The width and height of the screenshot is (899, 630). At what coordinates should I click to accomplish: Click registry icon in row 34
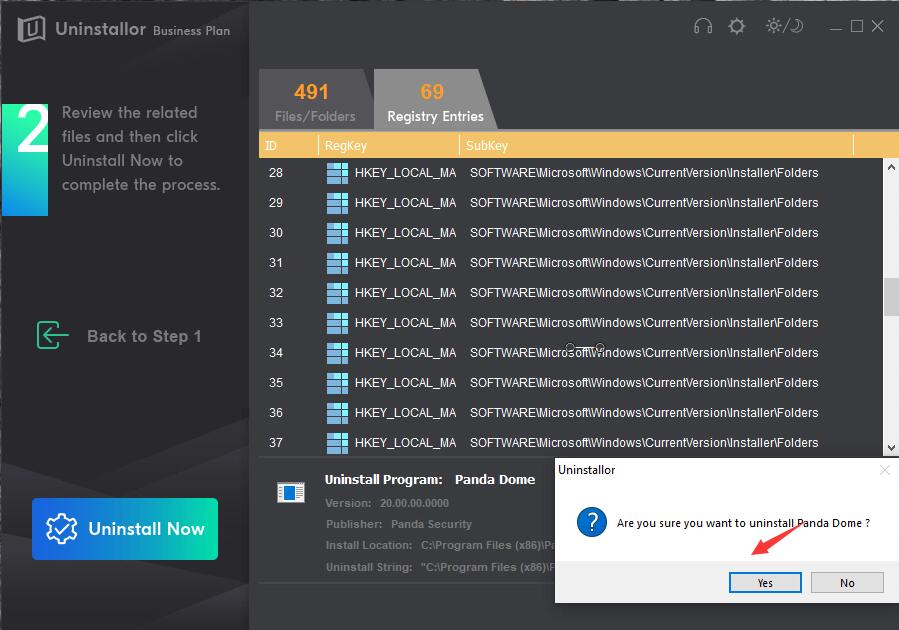[x=337, y=353]
